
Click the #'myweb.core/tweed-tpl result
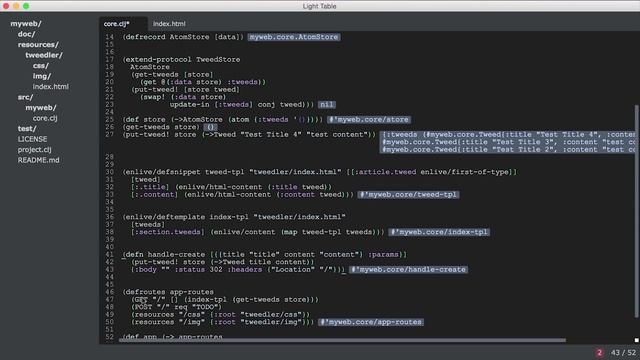coord(408,195)
